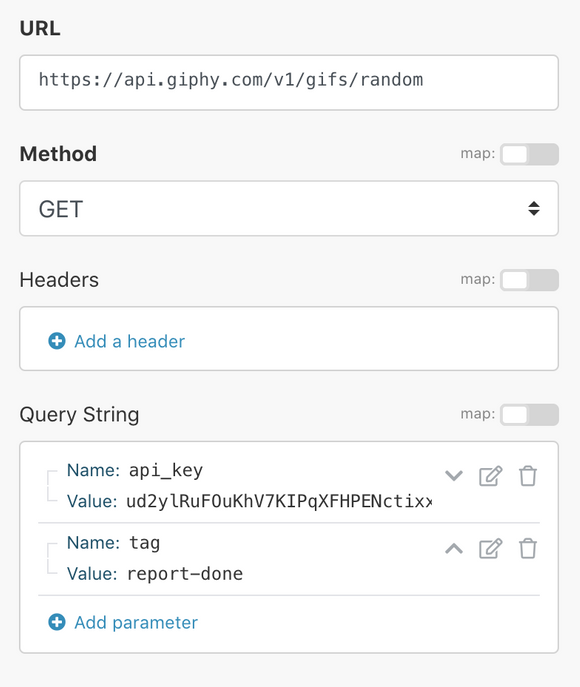
Task: Click the Method dropdown arrows
Action: (534, 209)
